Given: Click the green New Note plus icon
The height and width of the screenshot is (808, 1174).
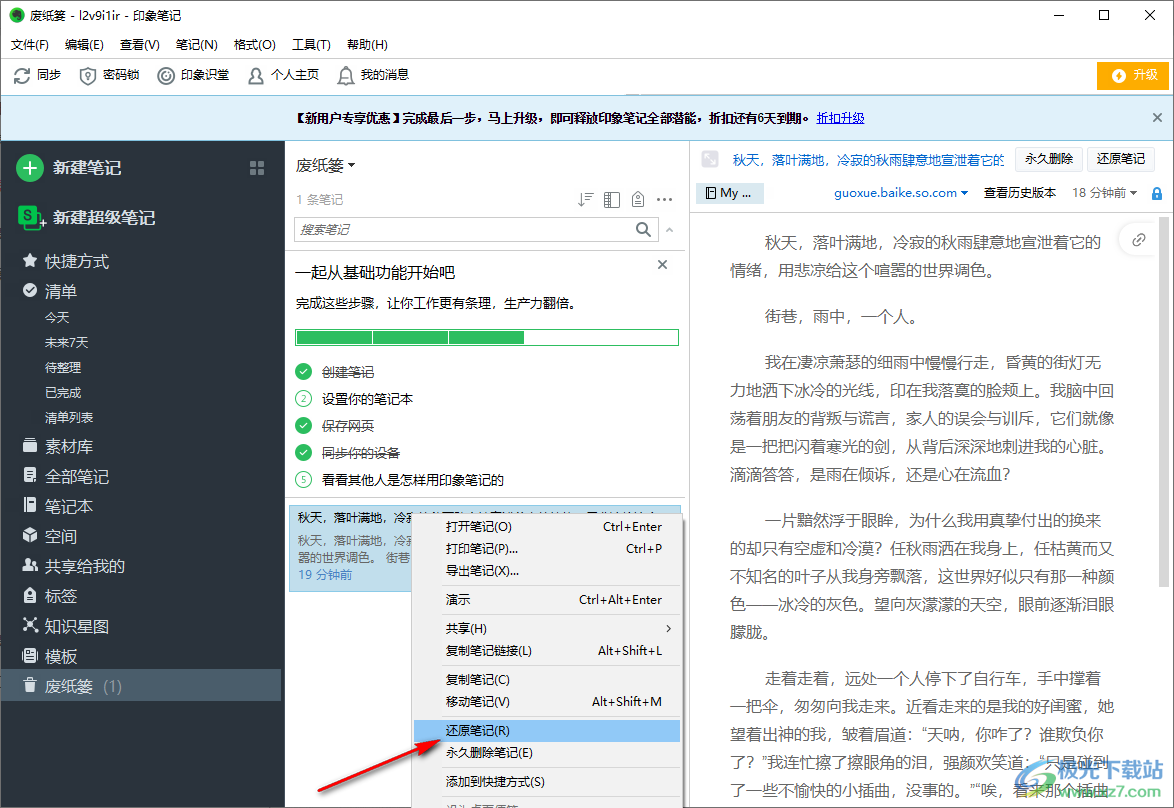Looking at the screenshot, I should (x=30, y=168).
